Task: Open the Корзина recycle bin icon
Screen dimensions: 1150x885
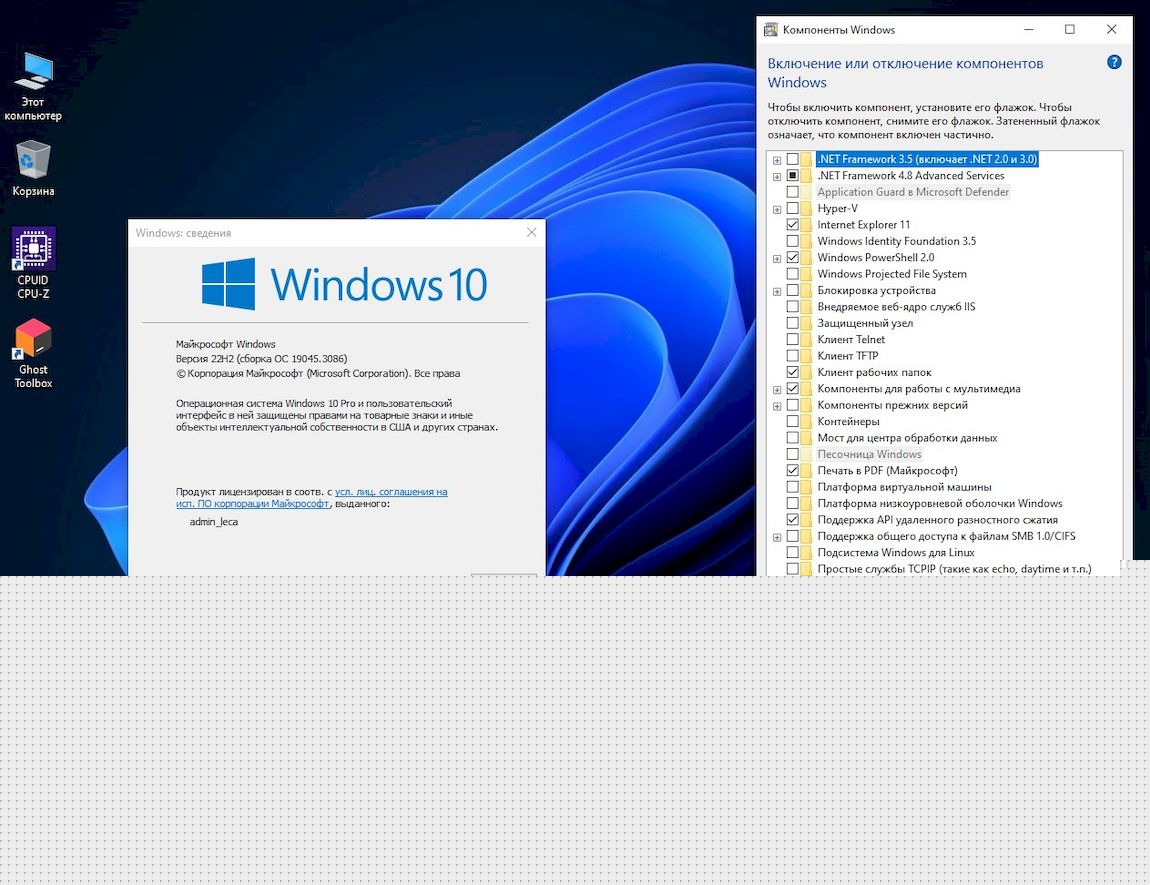Action: (33, 169)
